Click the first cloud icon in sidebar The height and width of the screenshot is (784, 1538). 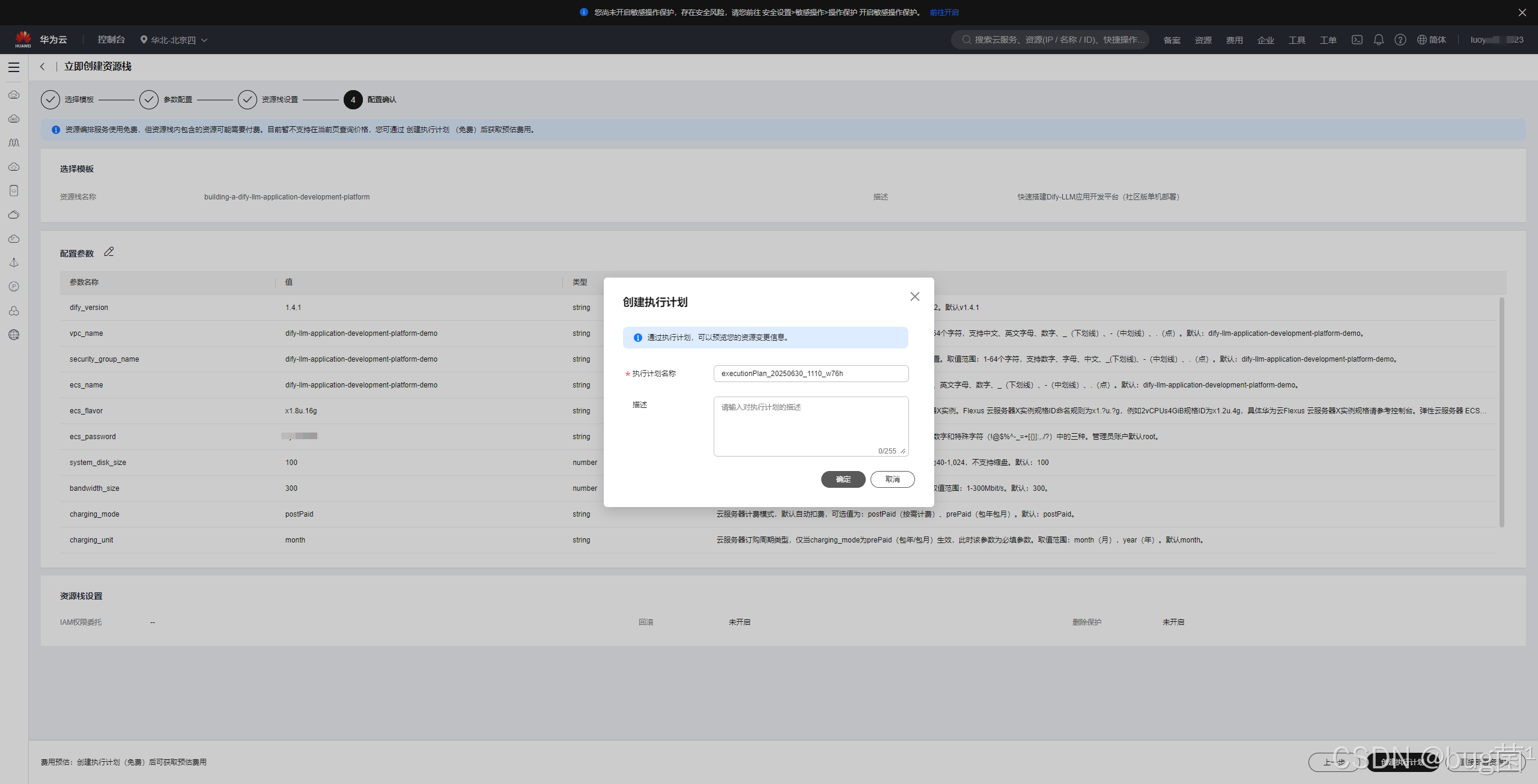point(14,95)
